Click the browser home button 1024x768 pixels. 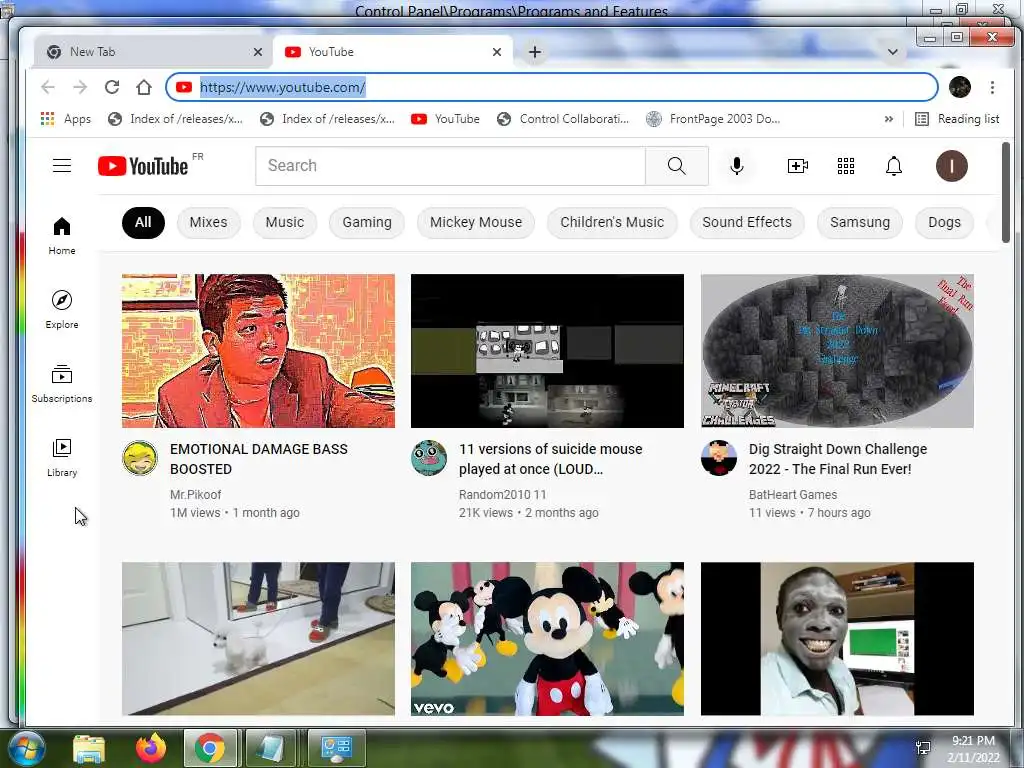tap(144, 87)
